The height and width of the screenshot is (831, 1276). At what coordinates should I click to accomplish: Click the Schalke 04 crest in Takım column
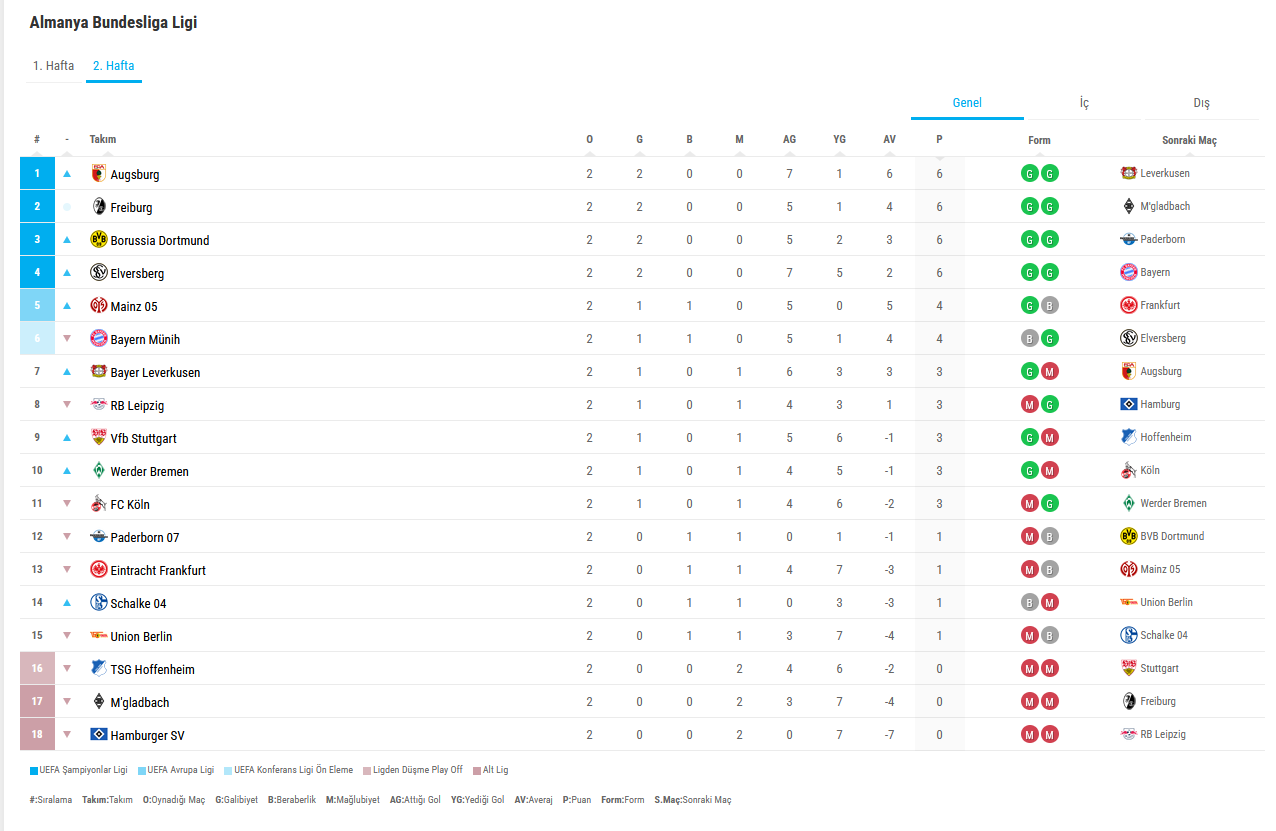coord(98,602)
